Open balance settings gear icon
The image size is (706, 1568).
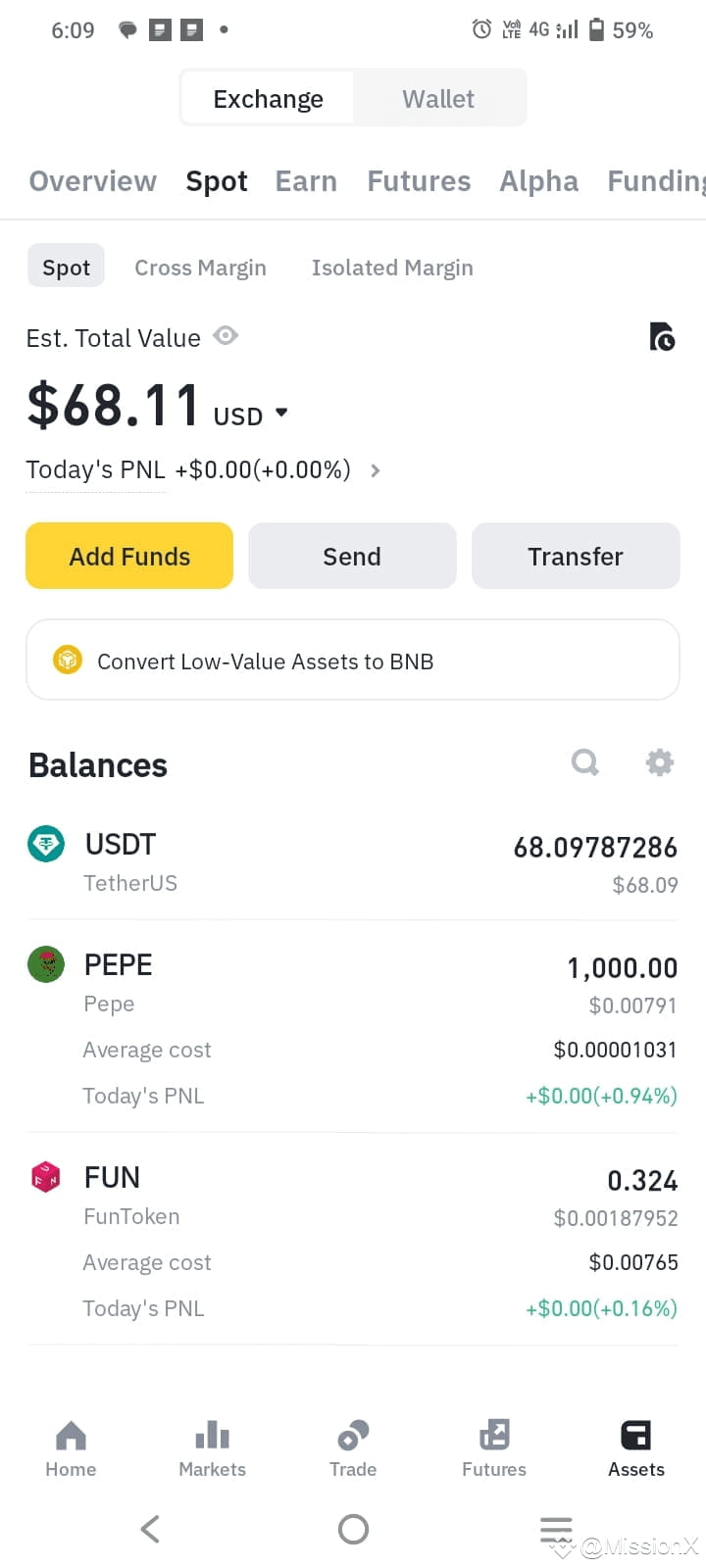pyautogui.click(x=660, y=762)
